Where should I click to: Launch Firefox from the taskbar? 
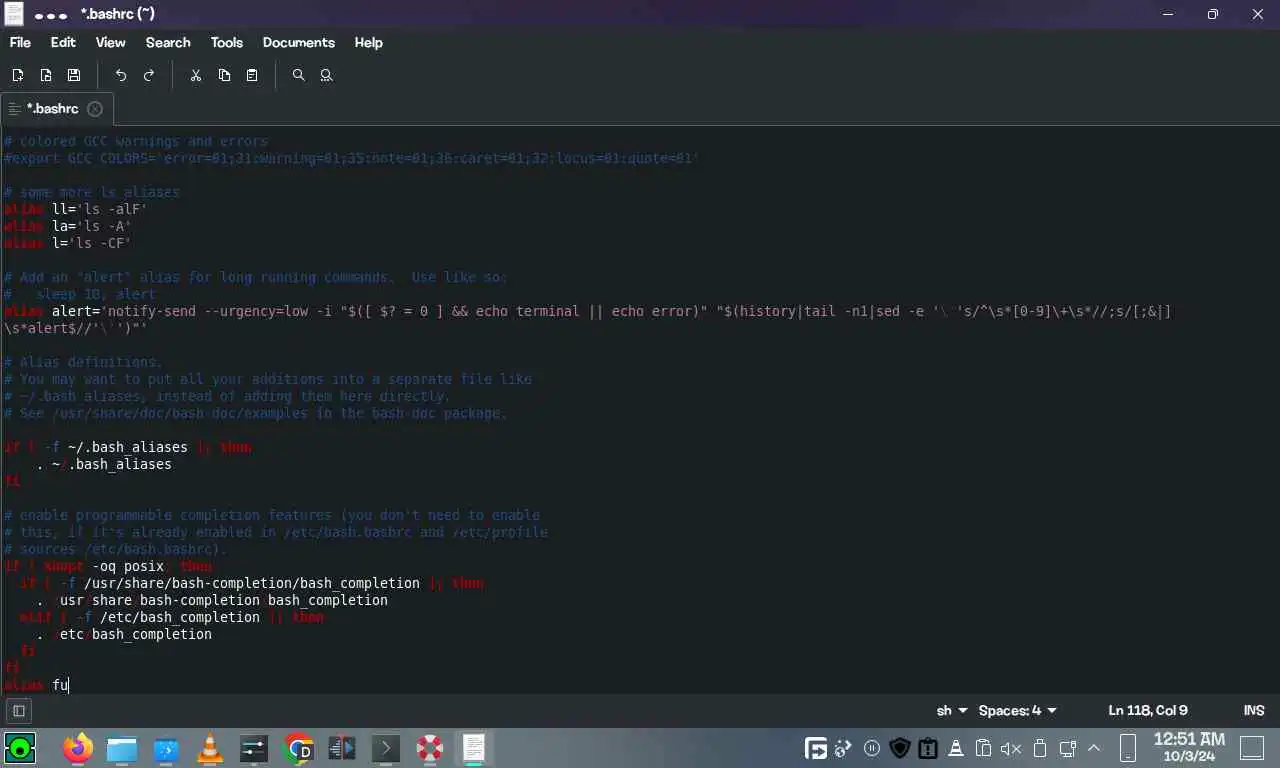(77, 748)
